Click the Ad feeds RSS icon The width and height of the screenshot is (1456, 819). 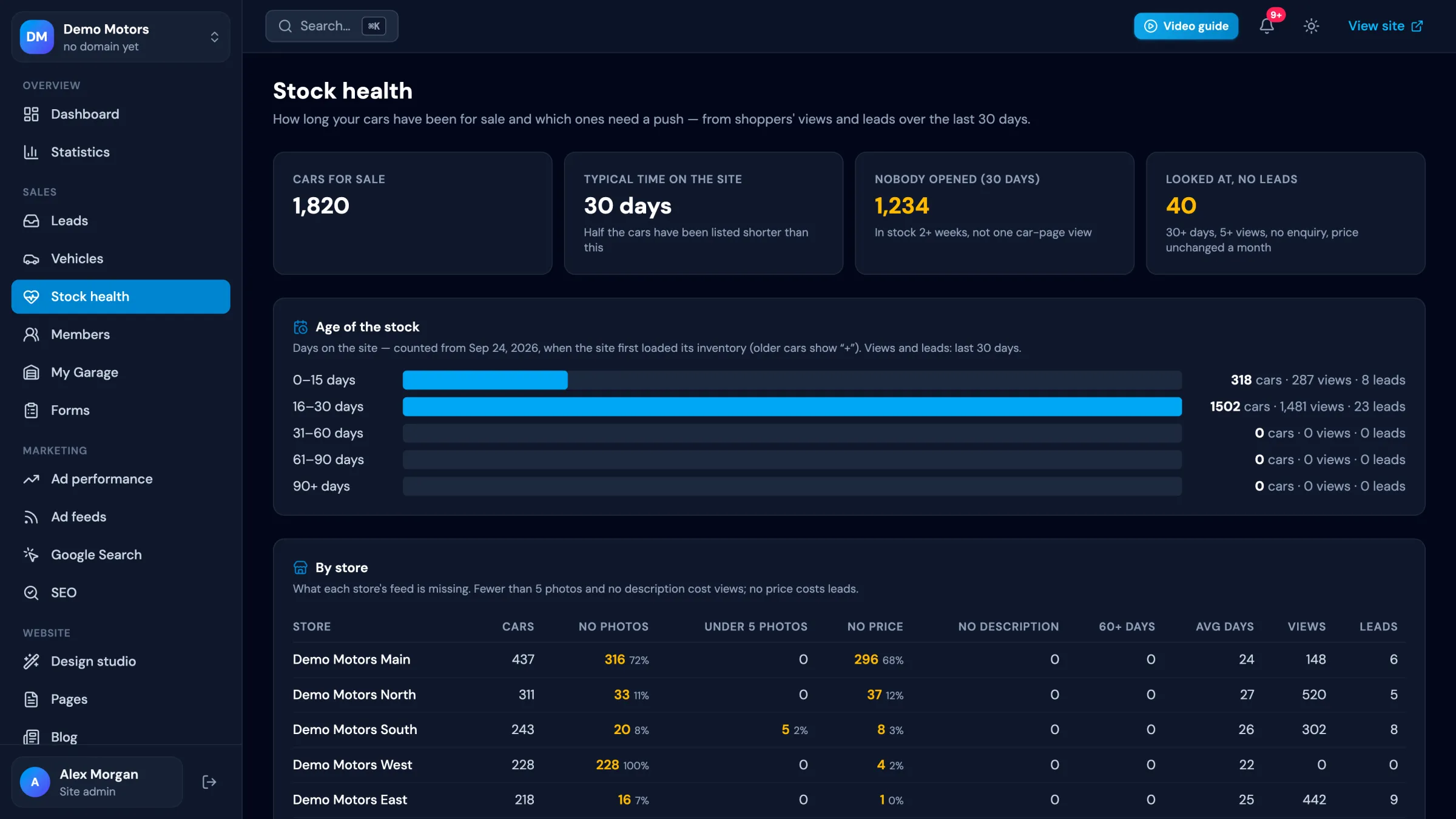pos(31,517)
